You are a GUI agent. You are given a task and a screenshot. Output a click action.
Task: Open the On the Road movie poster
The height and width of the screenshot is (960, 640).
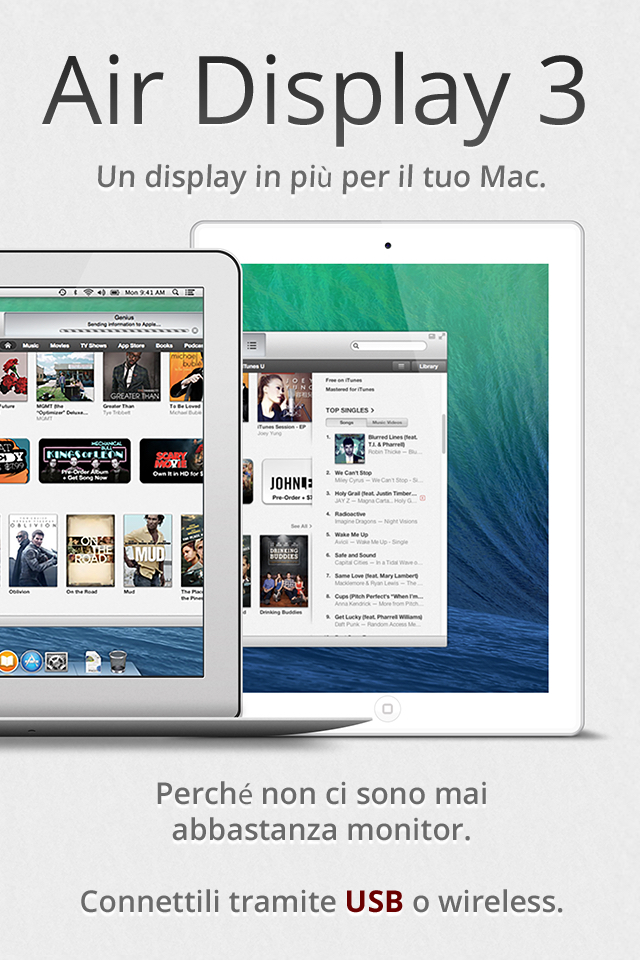pos(90,550)
